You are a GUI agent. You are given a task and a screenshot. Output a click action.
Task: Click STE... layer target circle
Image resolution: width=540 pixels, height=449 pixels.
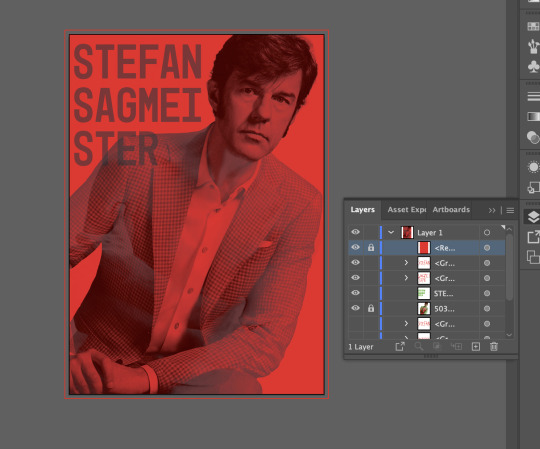487,293
